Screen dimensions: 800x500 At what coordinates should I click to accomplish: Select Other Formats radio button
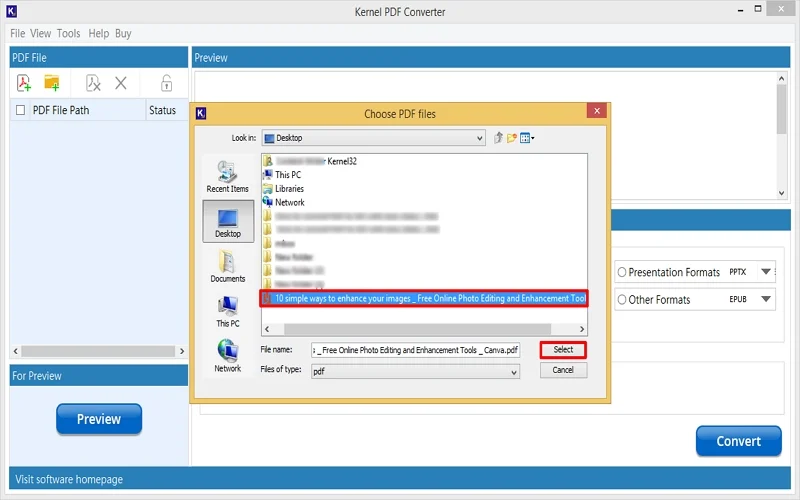pyautogui.click(x=622, y=299)
